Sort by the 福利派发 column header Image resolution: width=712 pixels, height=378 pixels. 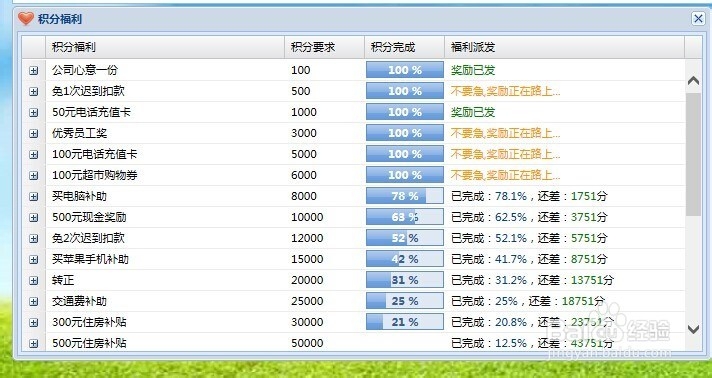(x=564, y=47)
